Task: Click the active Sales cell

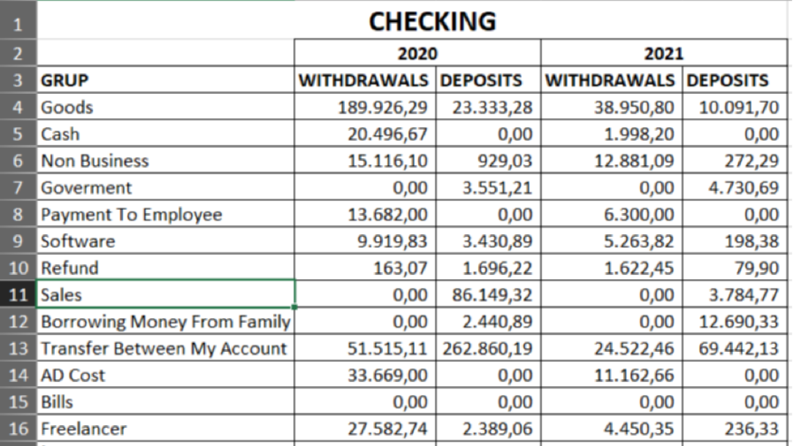Action: (165, 294)
